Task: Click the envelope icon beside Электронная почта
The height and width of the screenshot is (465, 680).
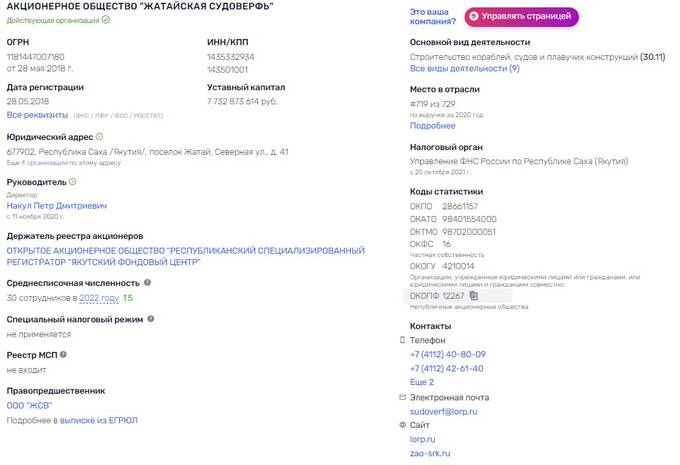Action: (402, 397)
